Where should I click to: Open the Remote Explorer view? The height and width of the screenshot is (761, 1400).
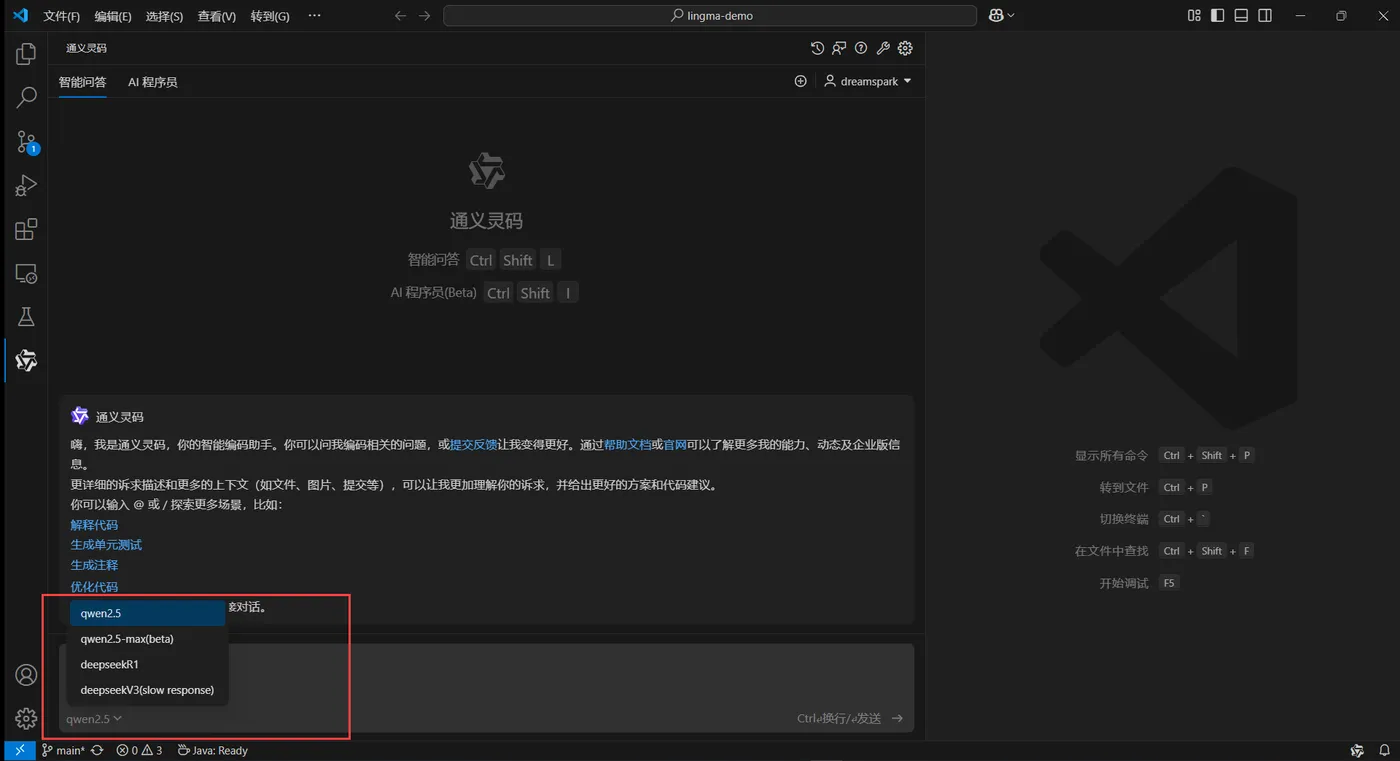pos(26,274)
